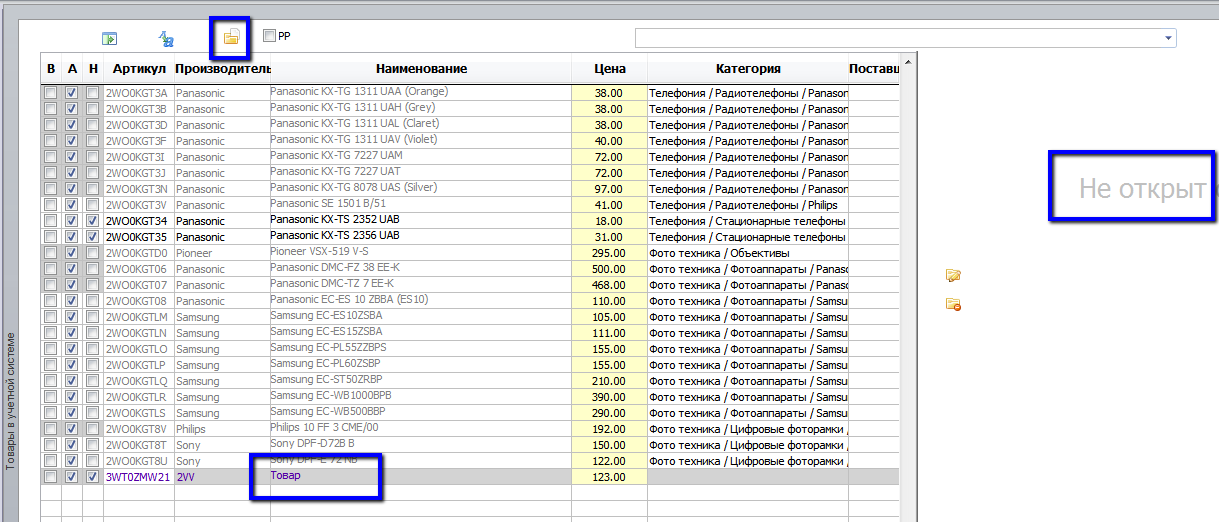Select Panasonic KX-TS 2356 UAB name cell
The image size is (1219, 522).
coord(421,236)
